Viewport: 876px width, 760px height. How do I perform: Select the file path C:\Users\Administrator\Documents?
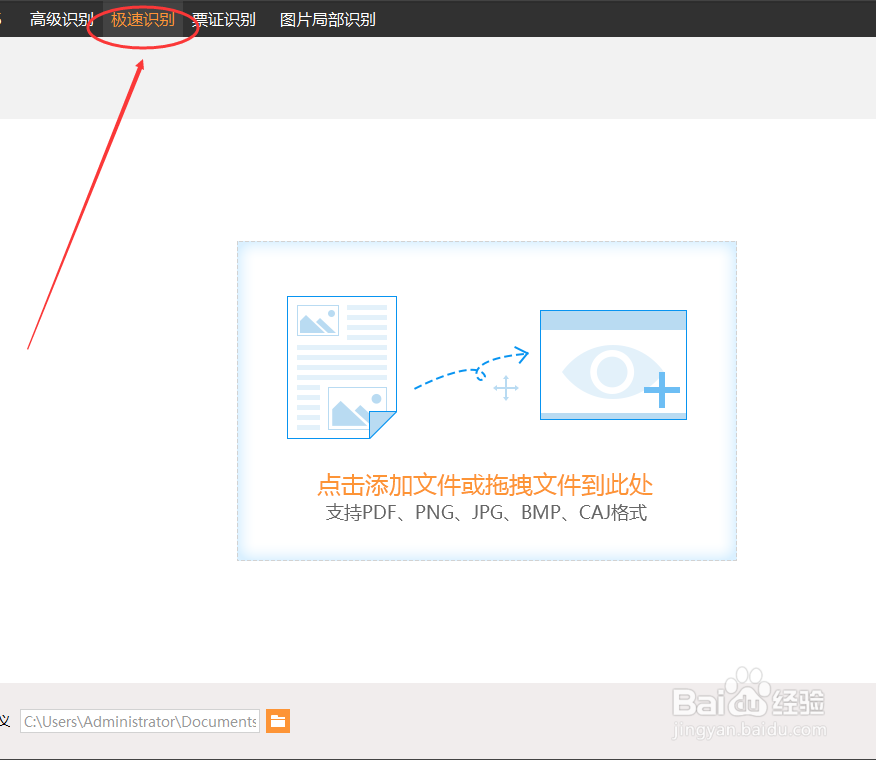(140, 721)
